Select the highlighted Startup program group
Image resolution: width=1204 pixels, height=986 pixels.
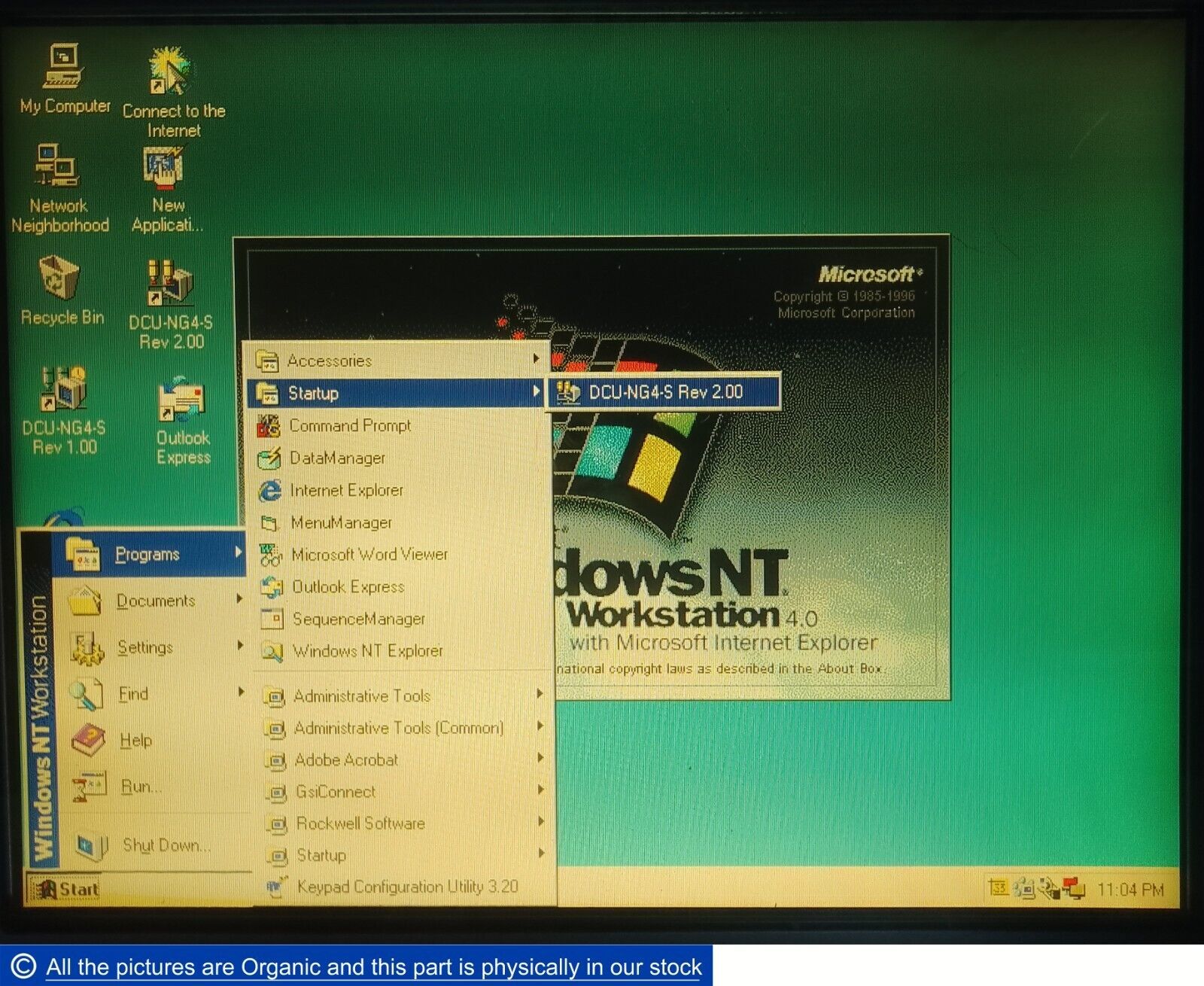[x=396, y=393]
